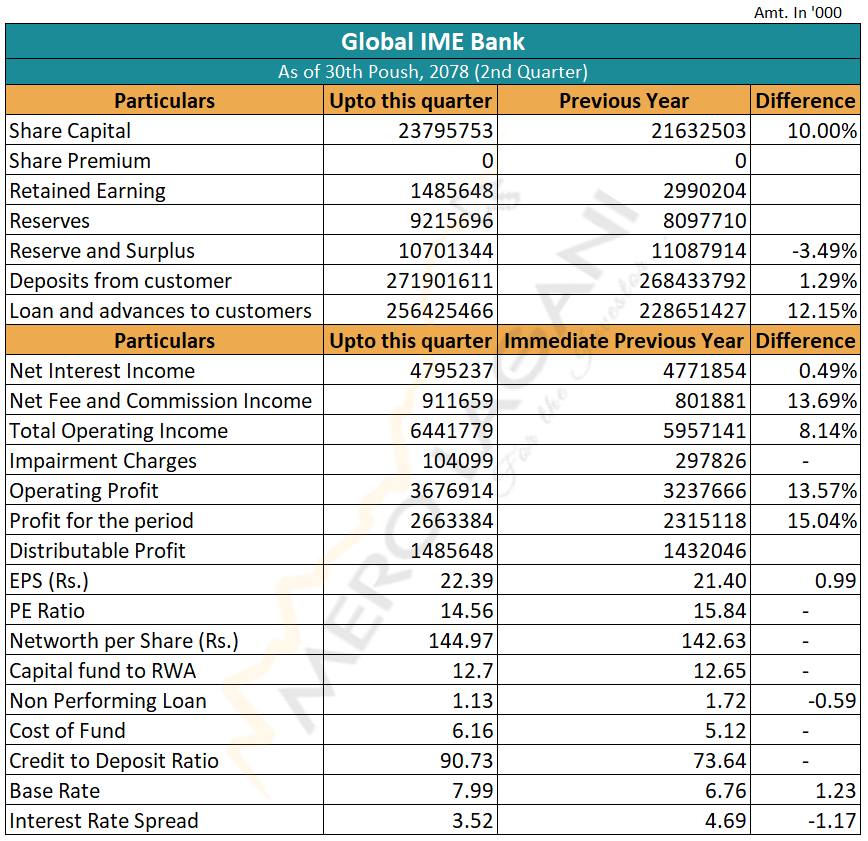The height and width of the screenshot is (841, 868).
Task: Click the -0.59 difference cell
Action: (x=832, y=701)
